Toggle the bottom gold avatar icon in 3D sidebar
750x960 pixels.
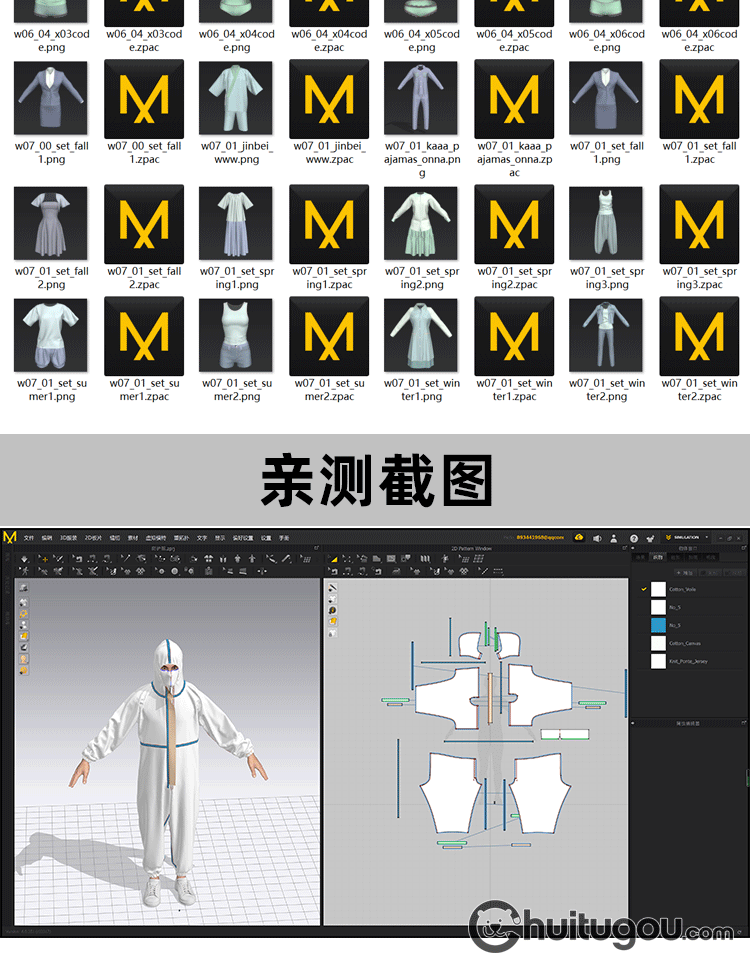23,670
